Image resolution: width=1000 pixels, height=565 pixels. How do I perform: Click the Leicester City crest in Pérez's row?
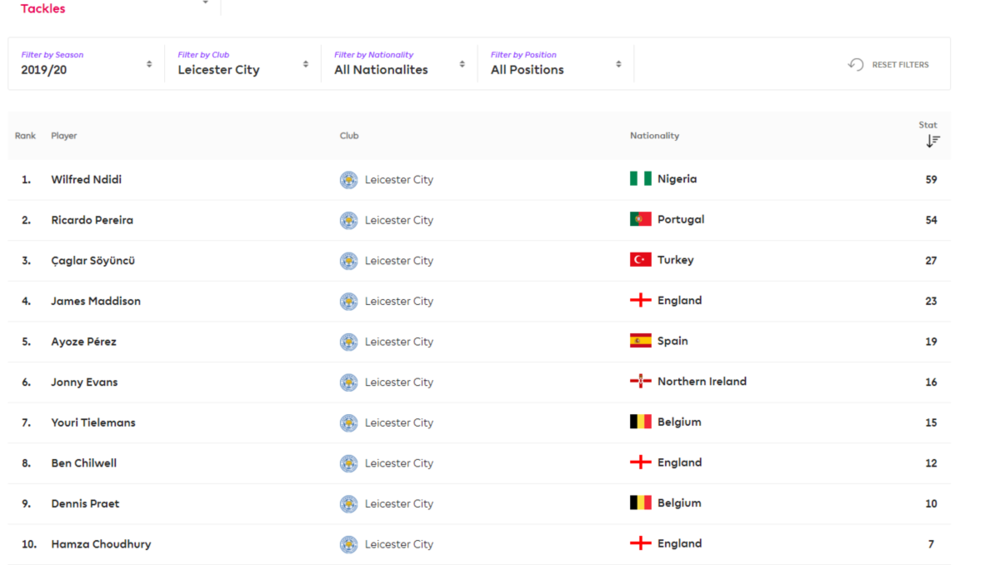click(349, 342)
